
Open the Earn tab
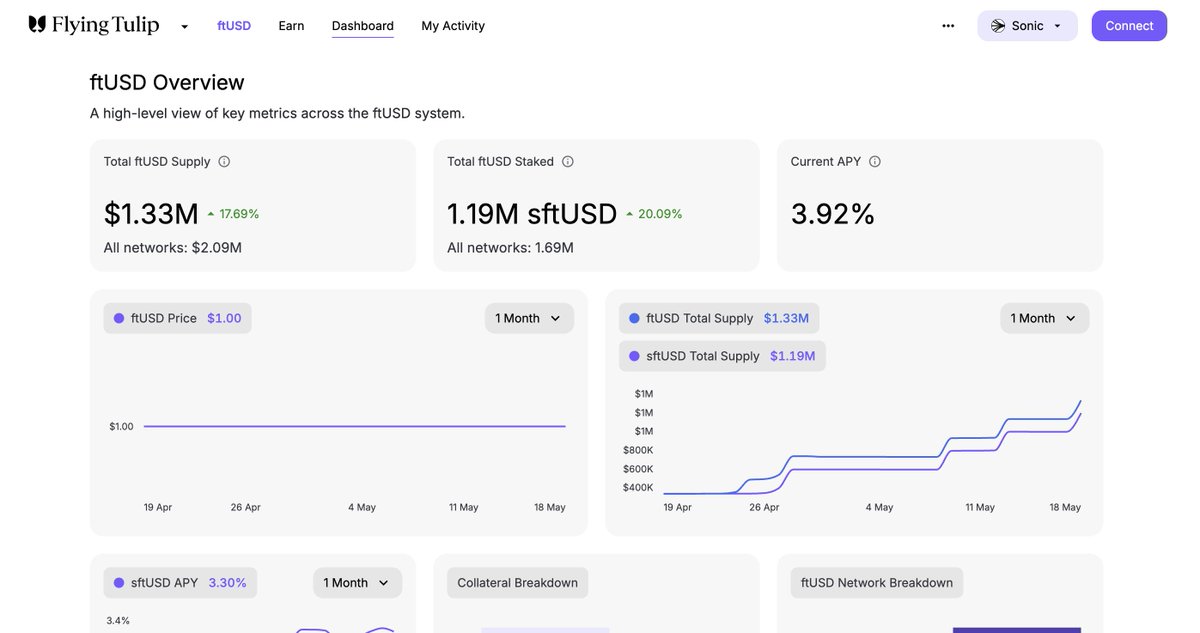click(291, 26)
